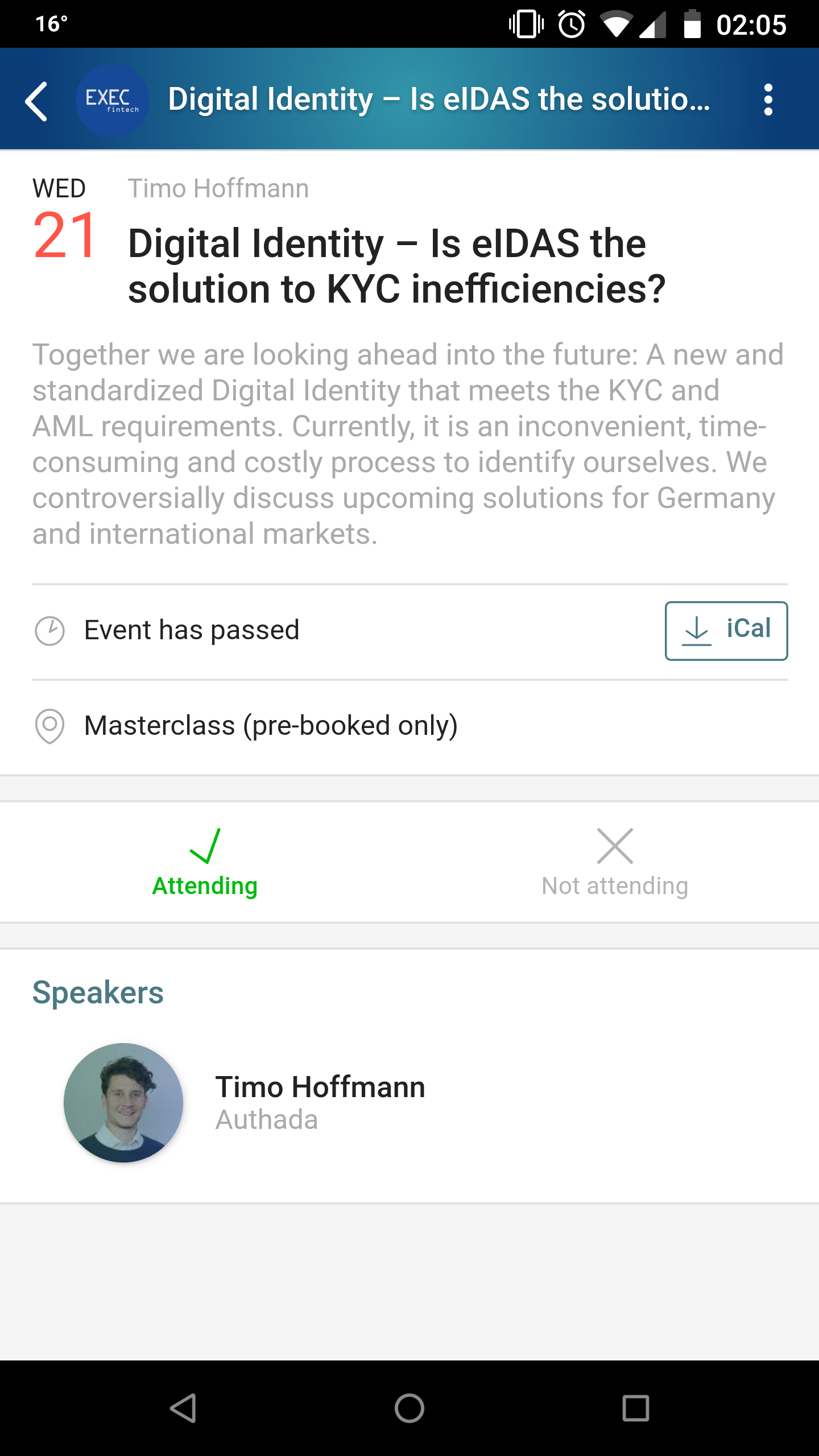819x1456 pixels.
Task: Download the iCal calendar file
Action: pos(726,631)
